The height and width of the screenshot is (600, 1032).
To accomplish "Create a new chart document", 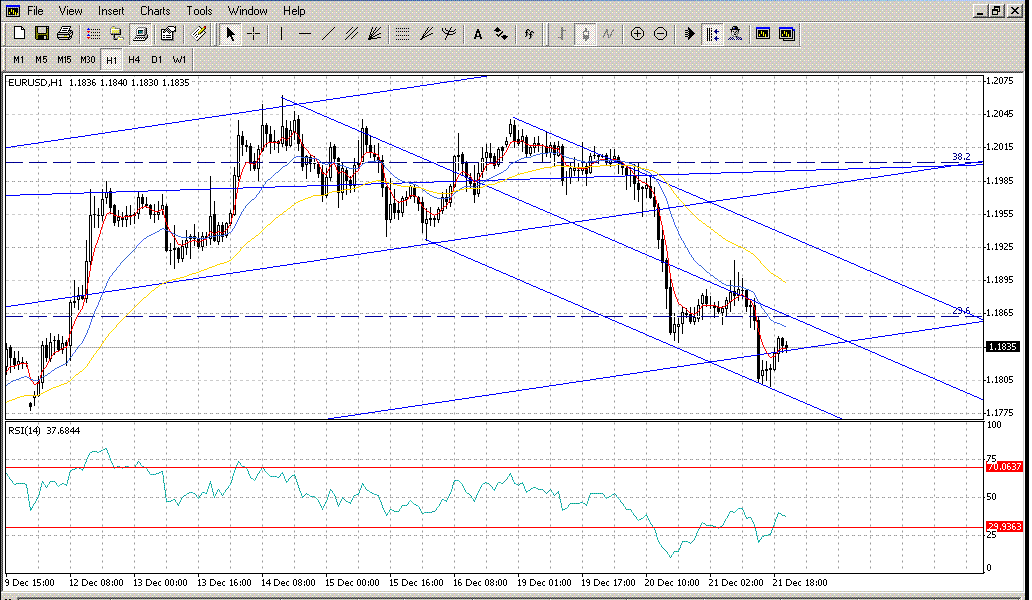I will (20, 34).
